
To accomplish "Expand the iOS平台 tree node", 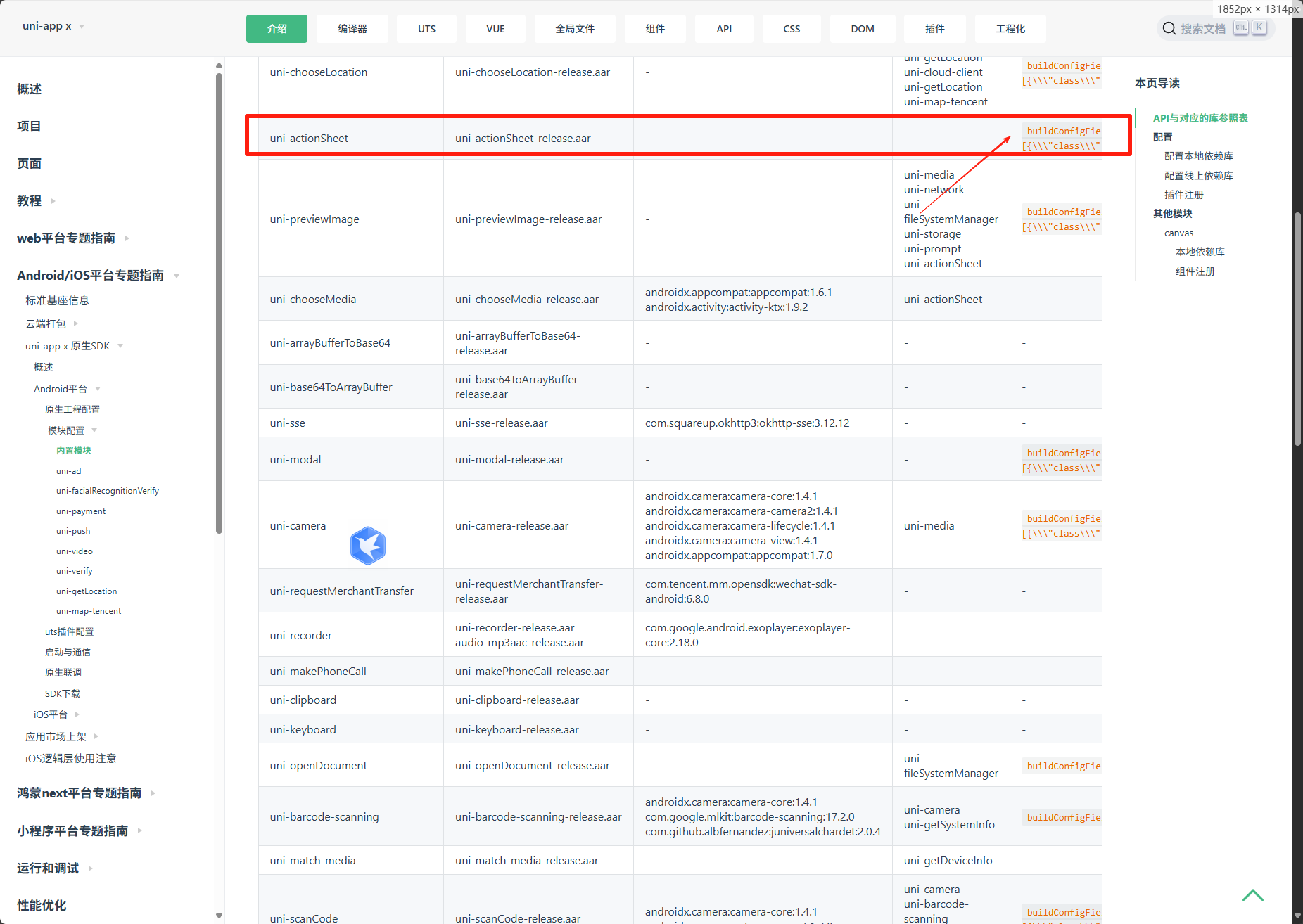I will pyautogui.click(x=77, y=714).
